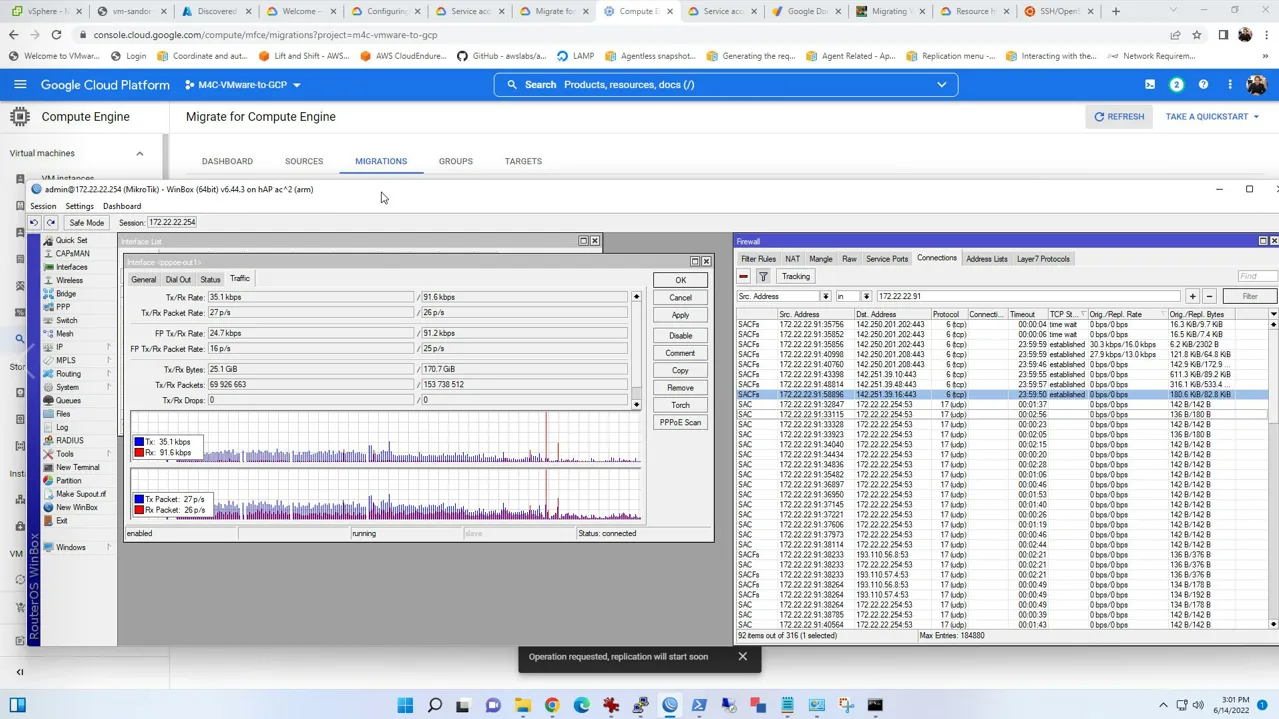Viewport: 1279px width, 719px height.
Task: Open the 'in' operator dropdown in Firewall filter
Action: click(866, 296)
